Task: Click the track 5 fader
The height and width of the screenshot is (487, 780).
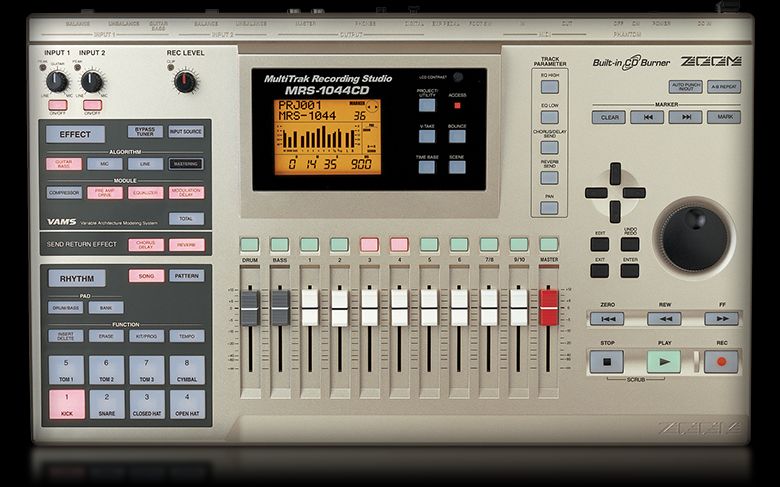Action: (x=429, y=308)
